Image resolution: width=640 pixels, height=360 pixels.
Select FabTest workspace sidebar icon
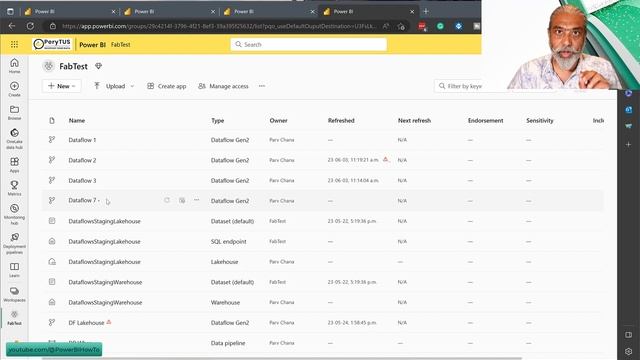pyautogui.click(x=14, y=318)
